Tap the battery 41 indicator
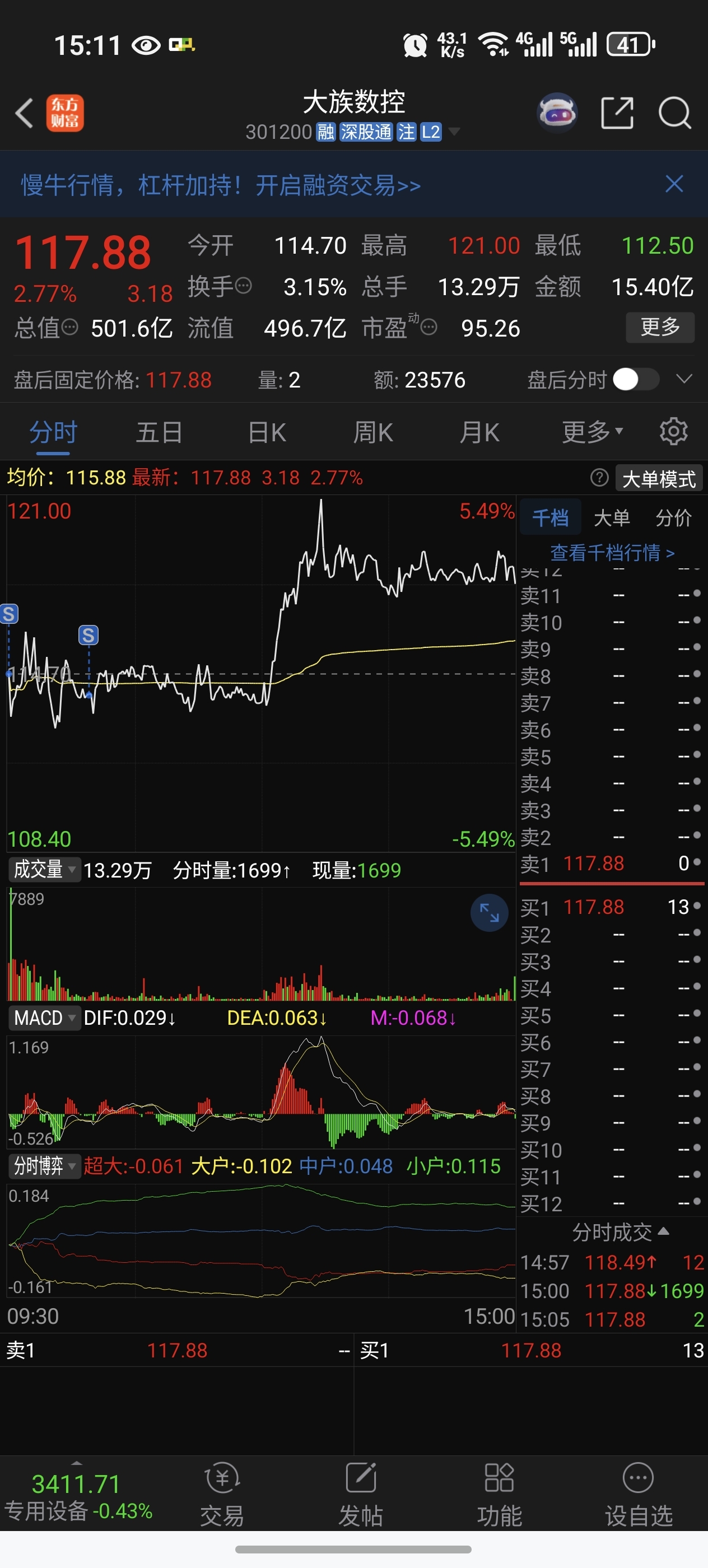 click(x=631, y=44)
